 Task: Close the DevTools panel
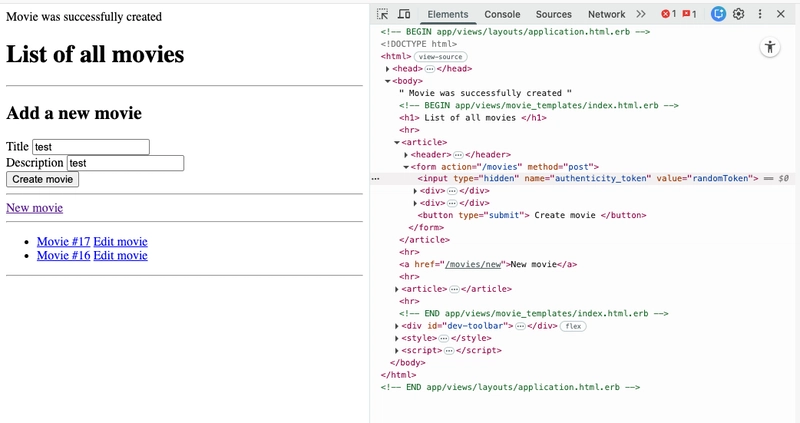781,14
